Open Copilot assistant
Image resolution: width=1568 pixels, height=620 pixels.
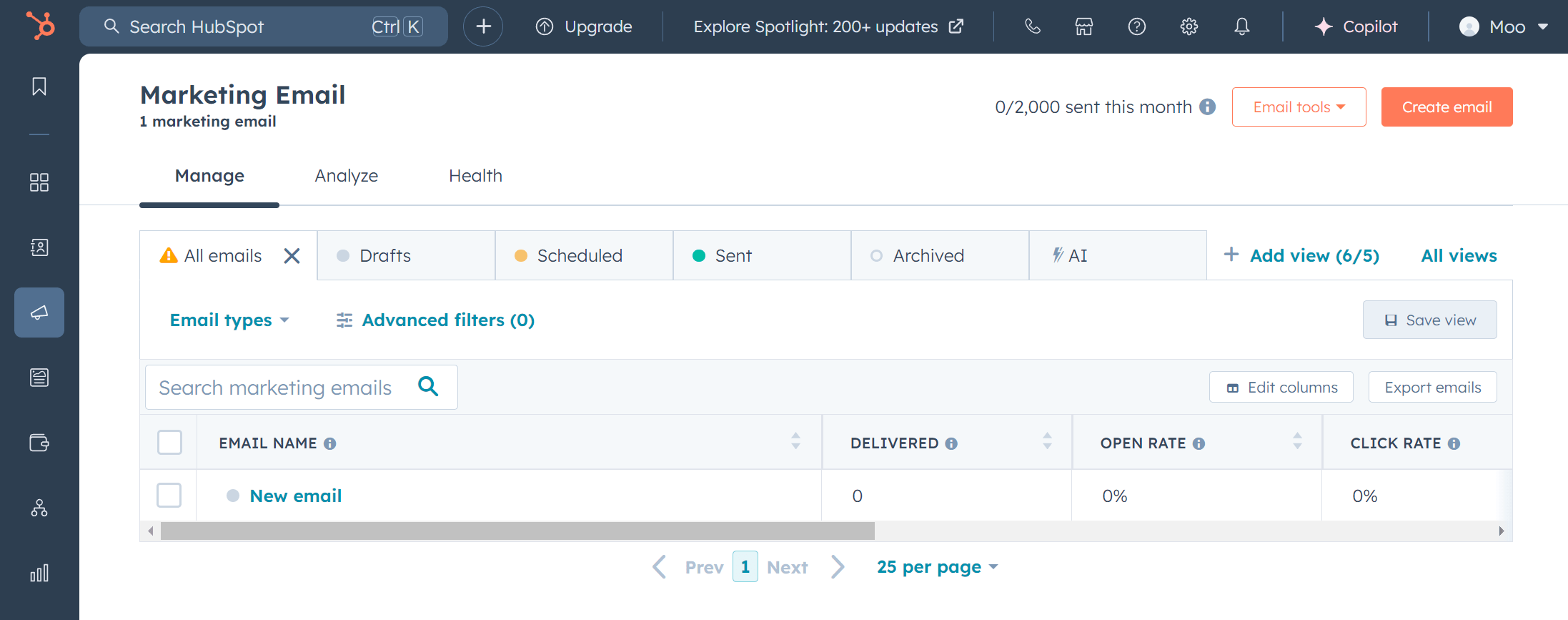click(1356, 26)
